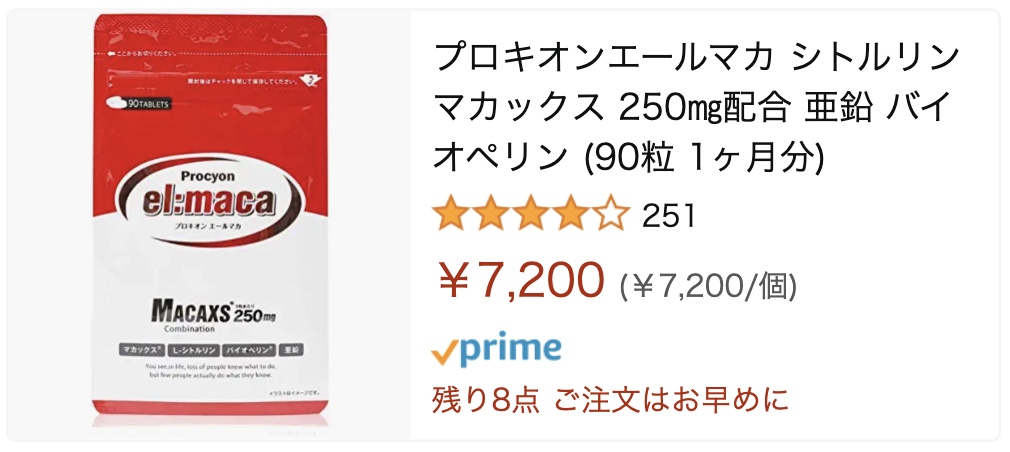Click the (￥7,200/個) unit price text

pyautogui.click(x=708, y=285)
